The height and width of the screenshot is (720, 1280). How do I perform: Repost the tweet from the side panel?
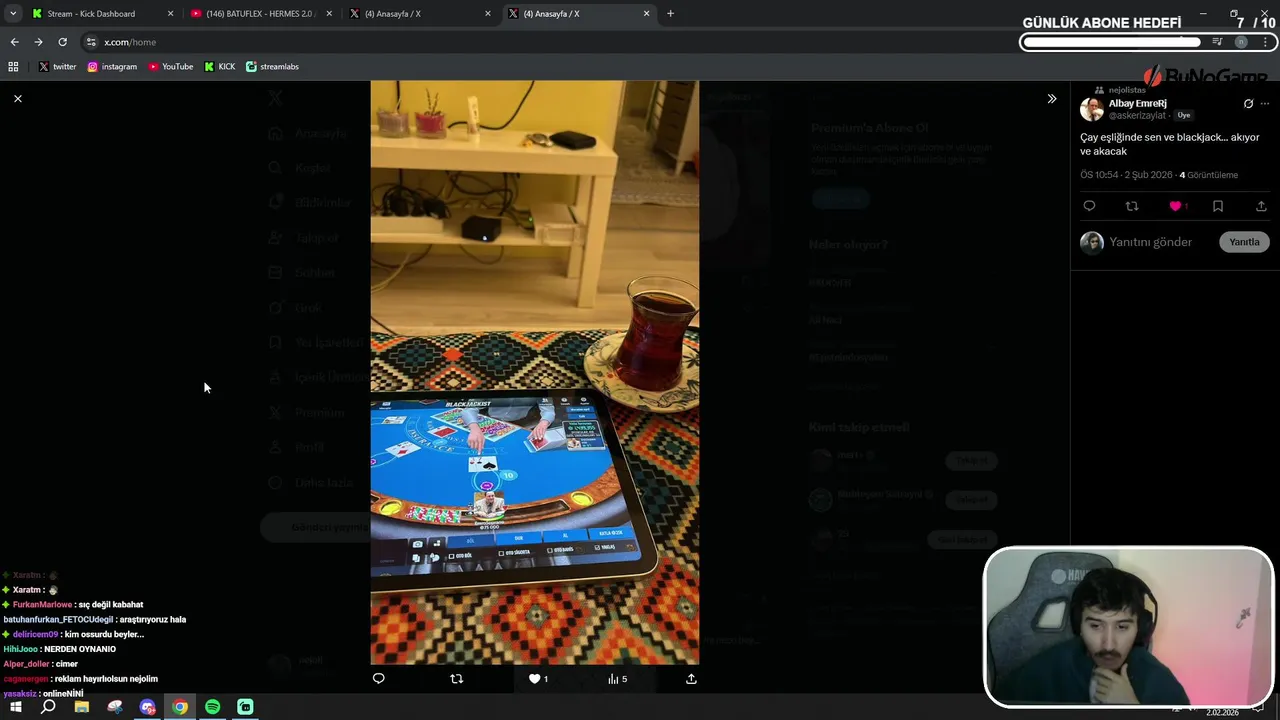(x=1132, y=206)
